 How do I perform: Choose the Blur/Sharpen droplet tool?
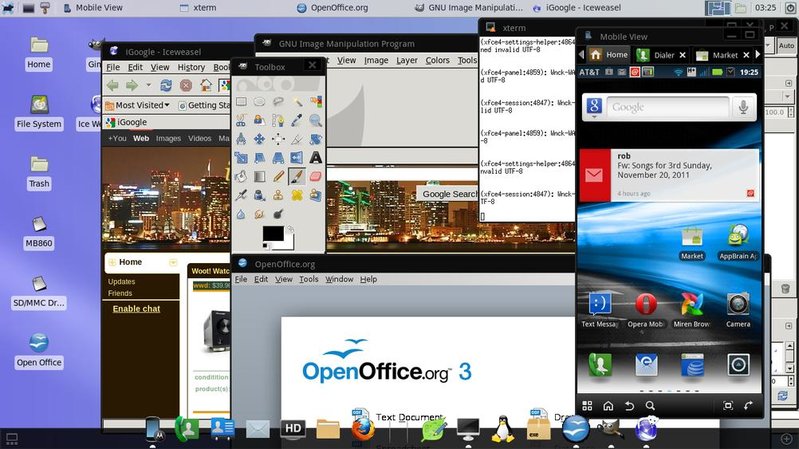pos(241,214)
